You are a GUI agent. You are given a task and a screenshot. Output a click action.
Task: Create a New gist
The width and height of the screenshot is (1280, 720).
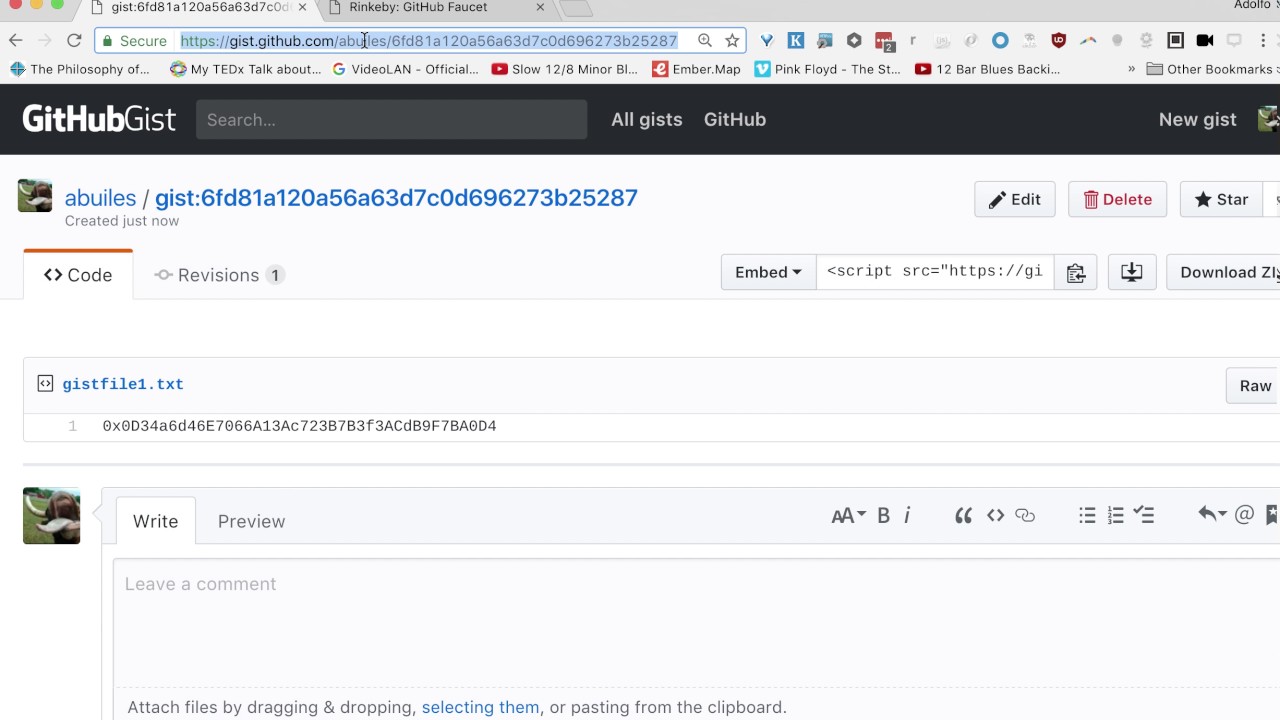(x=1197, y=119)
